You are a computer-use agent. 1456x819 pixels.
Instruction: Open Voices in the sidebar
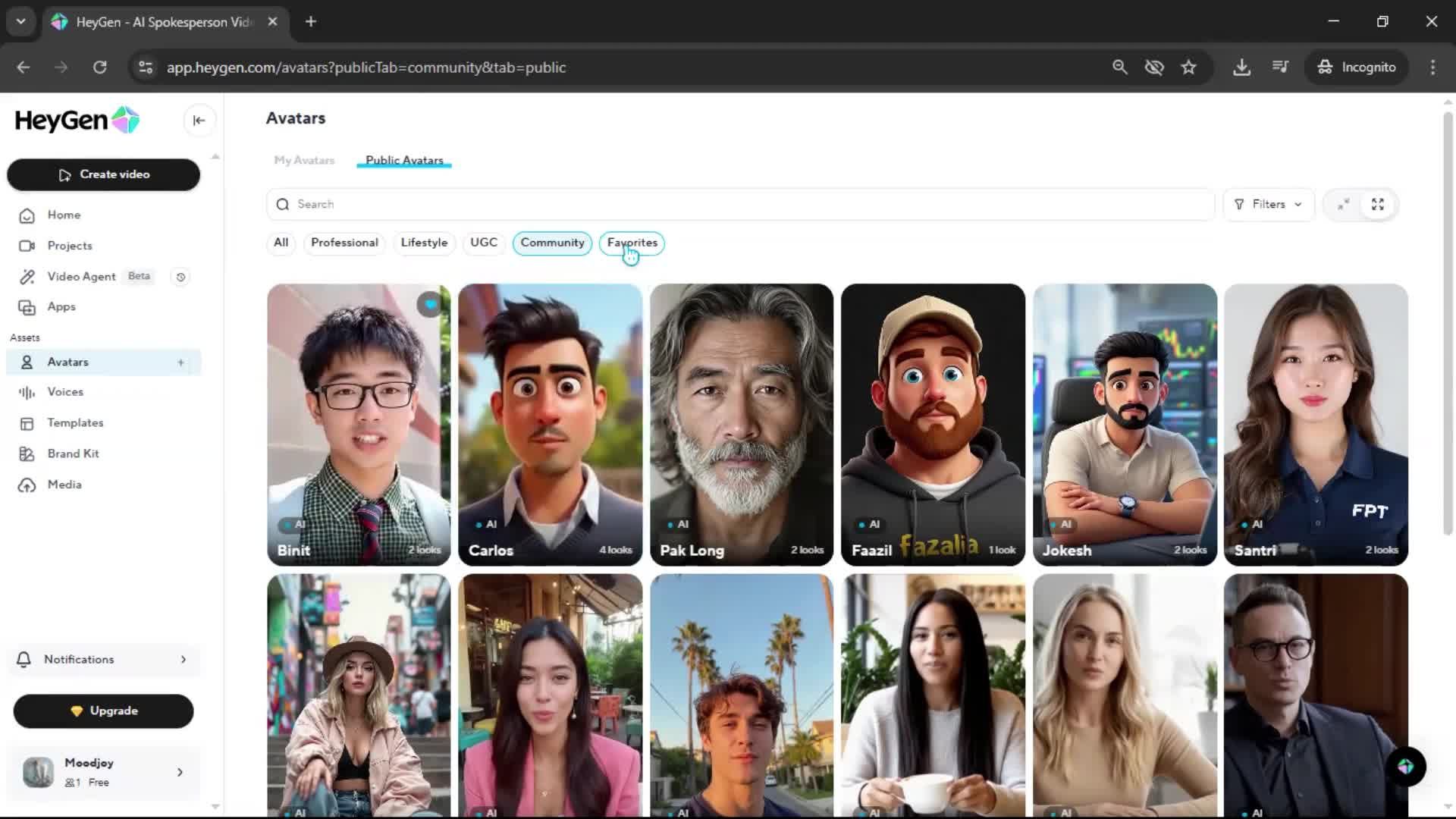click(65, 392)
